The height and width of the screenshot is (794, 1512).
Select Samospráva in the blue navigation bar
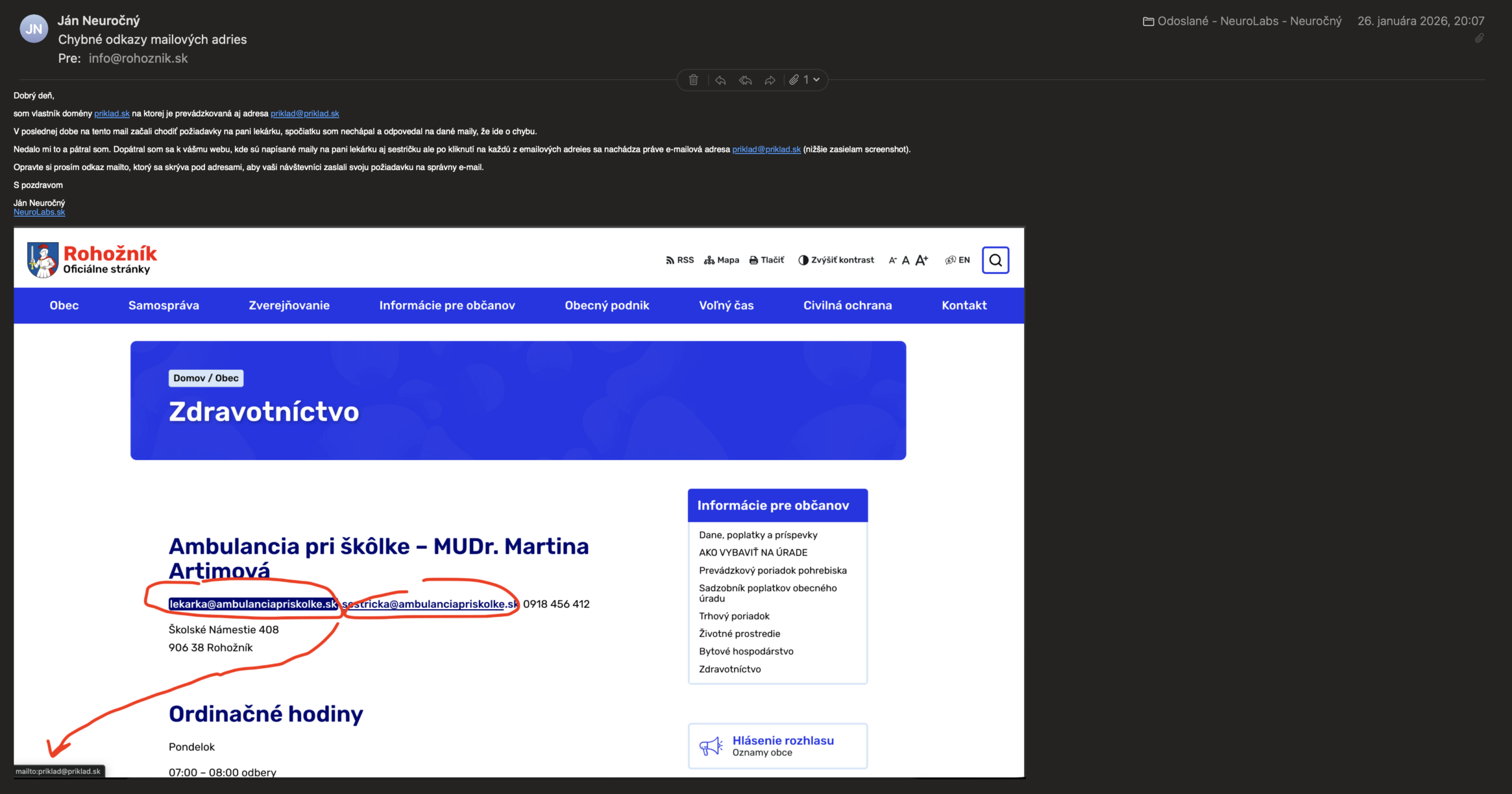click(x=164, y=305)
